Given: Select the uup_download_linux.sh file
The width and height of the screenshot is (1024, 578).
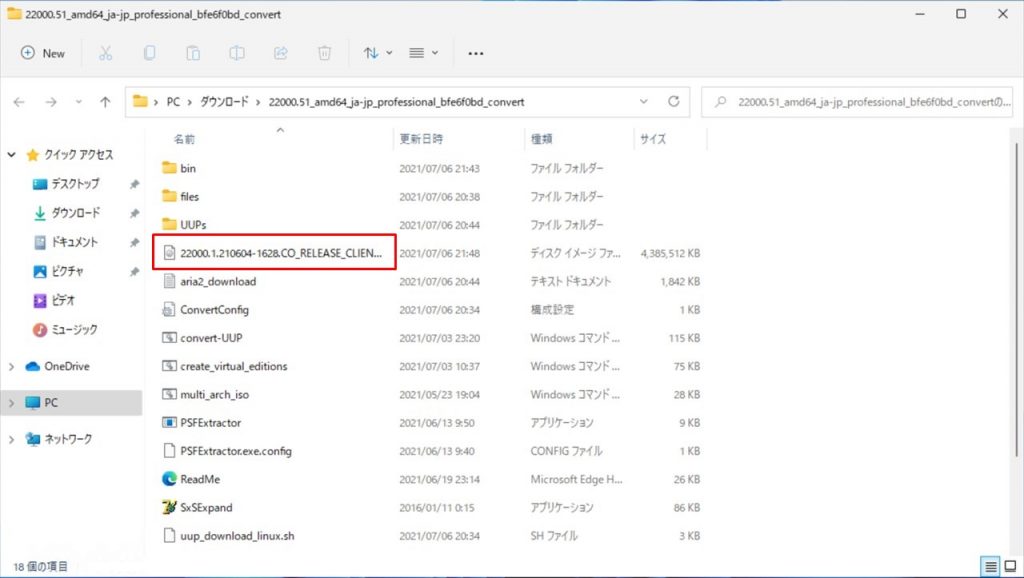Looking at the screenshot, I should (x=237, y=536).
